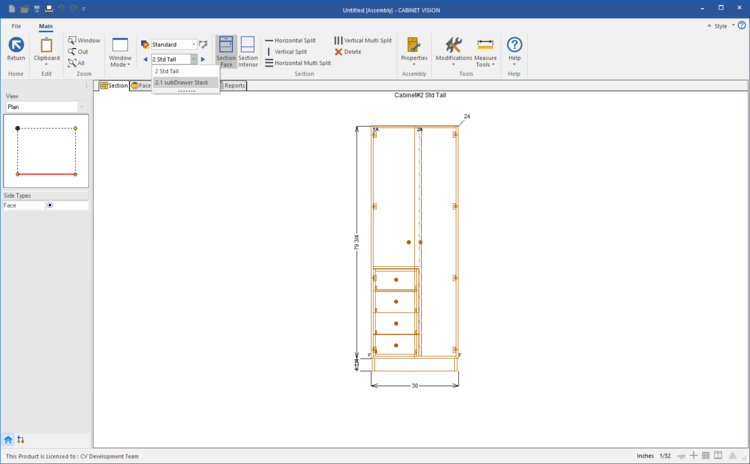
Task: Click Horizontal Split button
Action: [290, 41]
